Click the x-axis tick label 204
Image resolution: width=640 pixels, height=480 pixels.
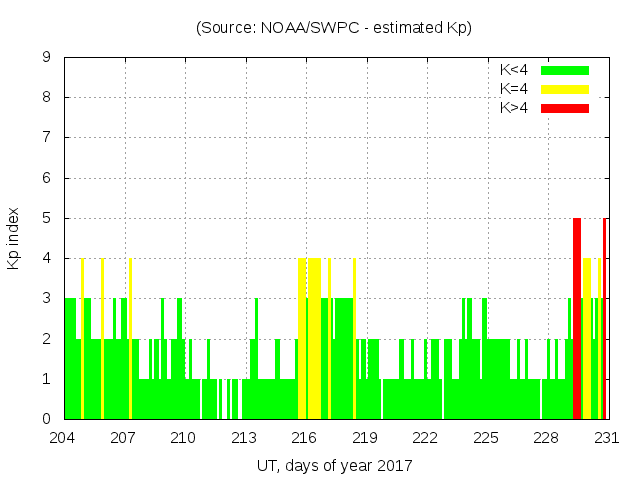tap(63, 438)
